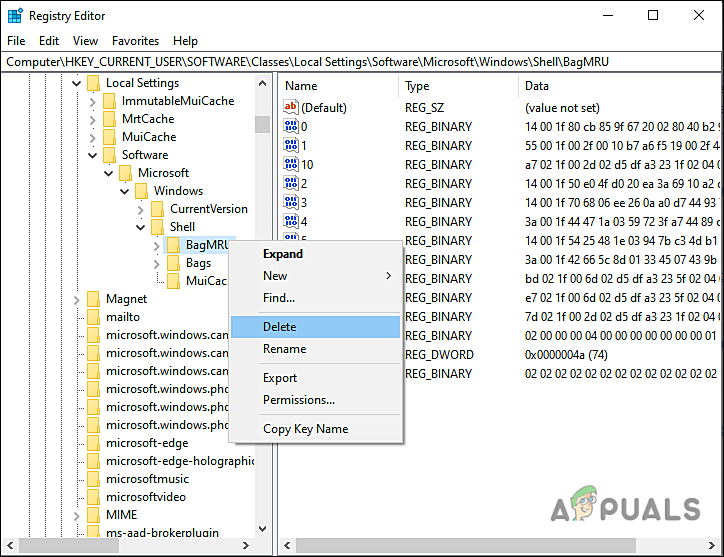
Task: Click the Shell folder icon
Action: [157, 227]
